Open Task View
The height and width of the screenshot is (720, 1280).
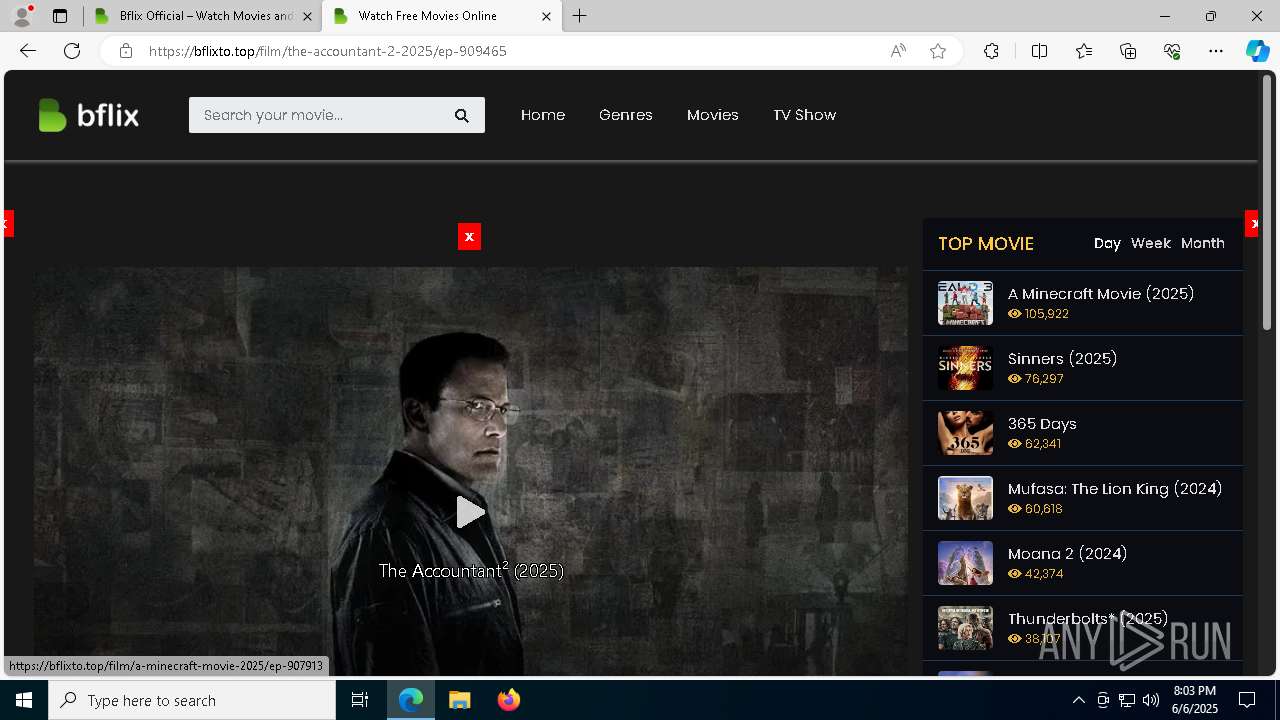[360, 700]
